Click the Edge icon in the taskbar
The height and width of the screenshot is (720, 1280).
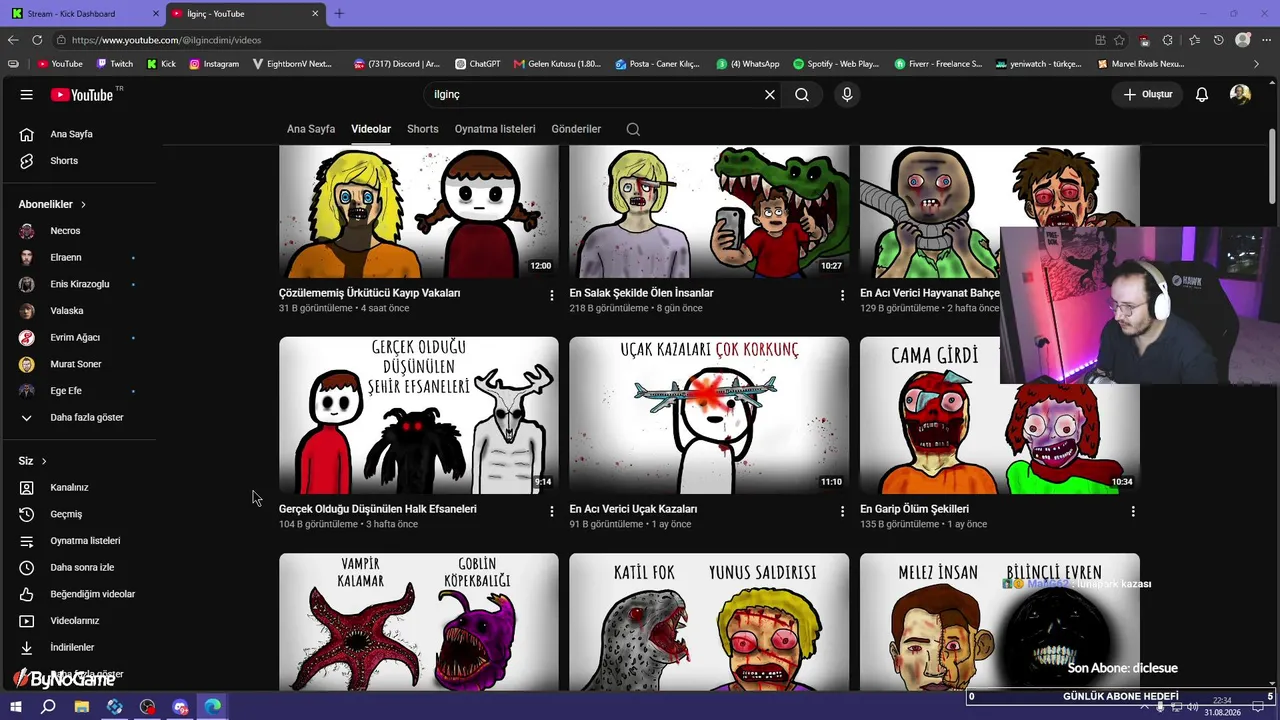pos(213,707)
